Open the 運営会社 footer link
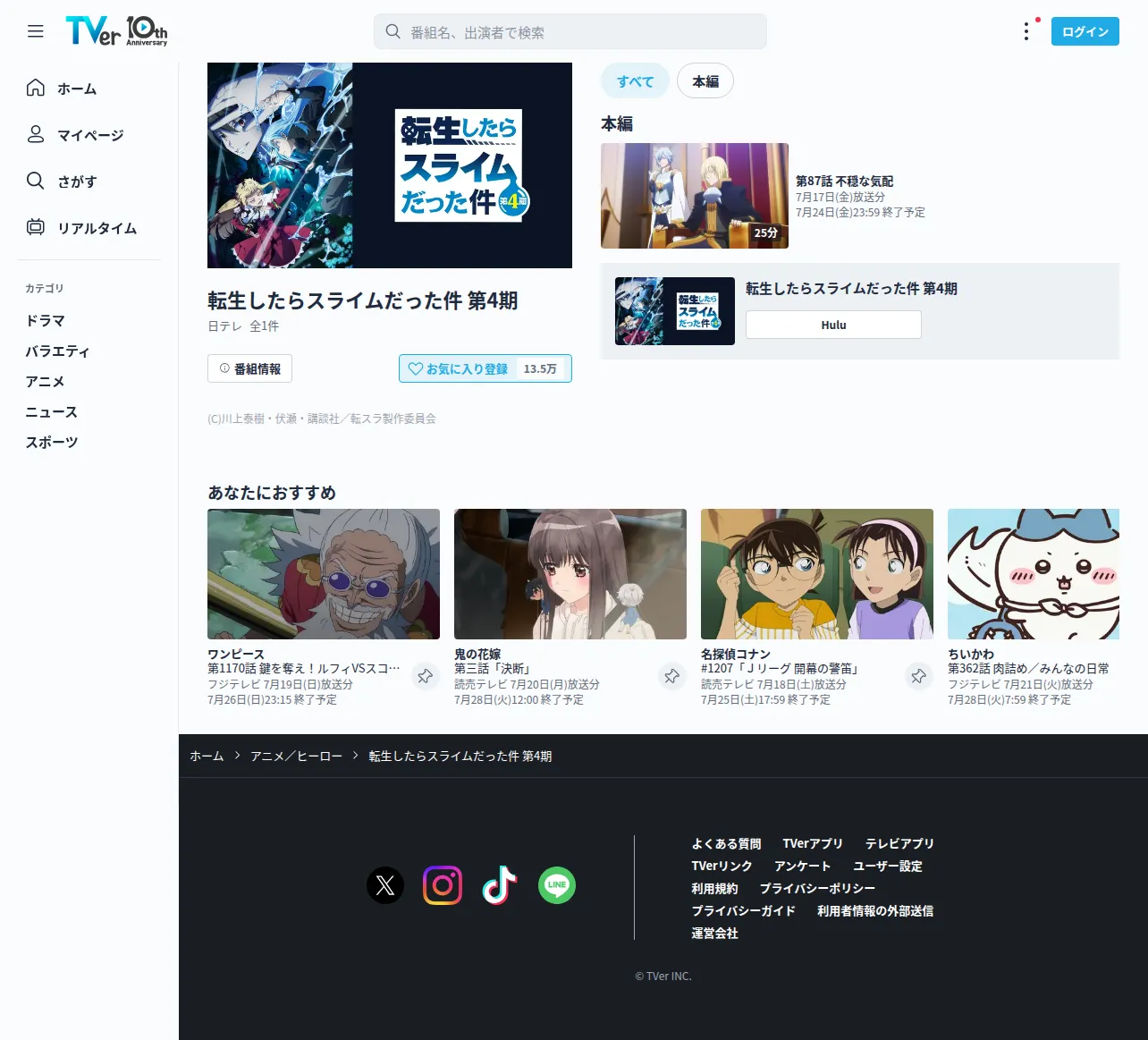The width and height of the screenshot is (1148, 1040). (714, 933)
